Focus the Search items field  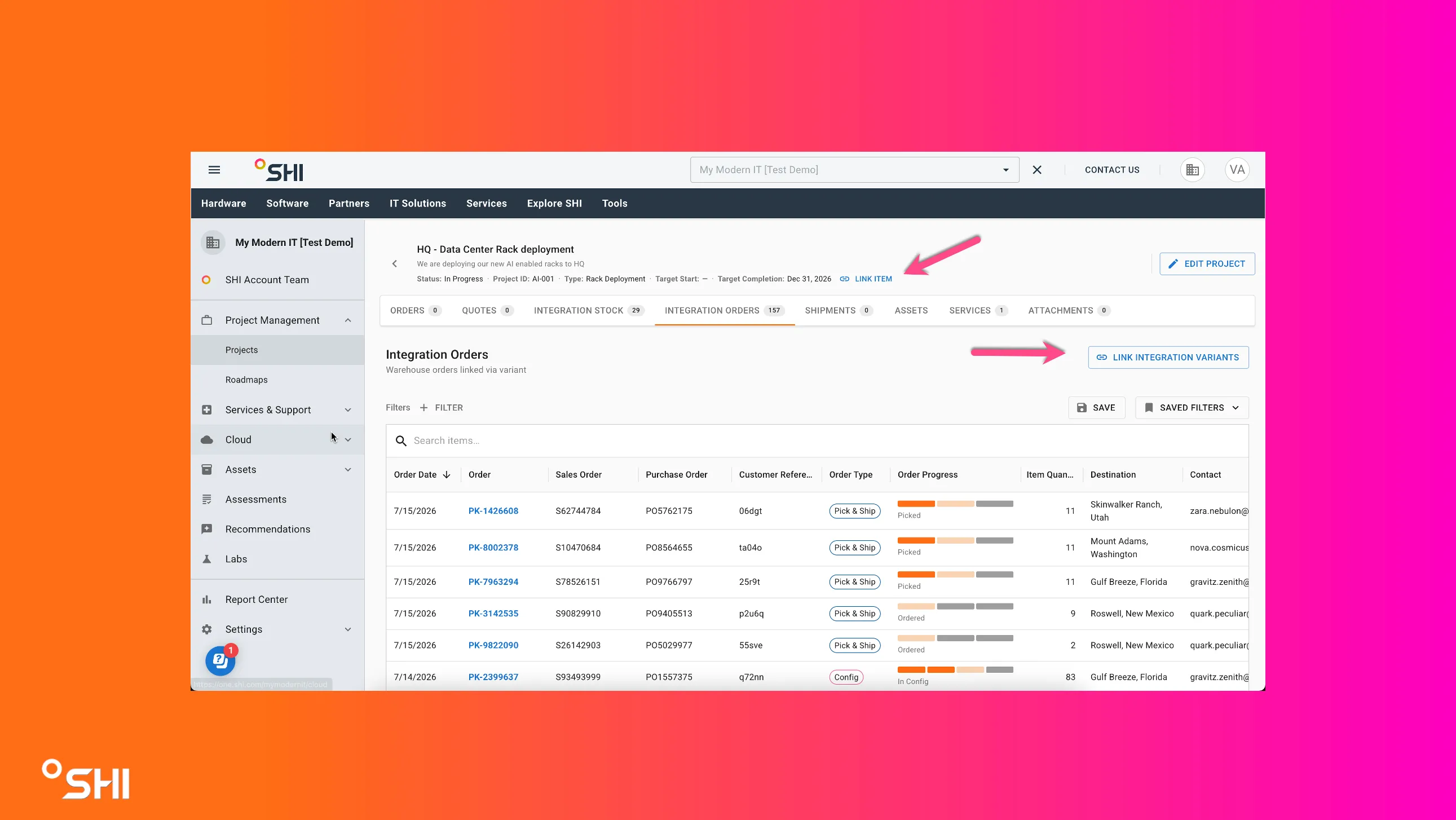click(x=817, y=441)
